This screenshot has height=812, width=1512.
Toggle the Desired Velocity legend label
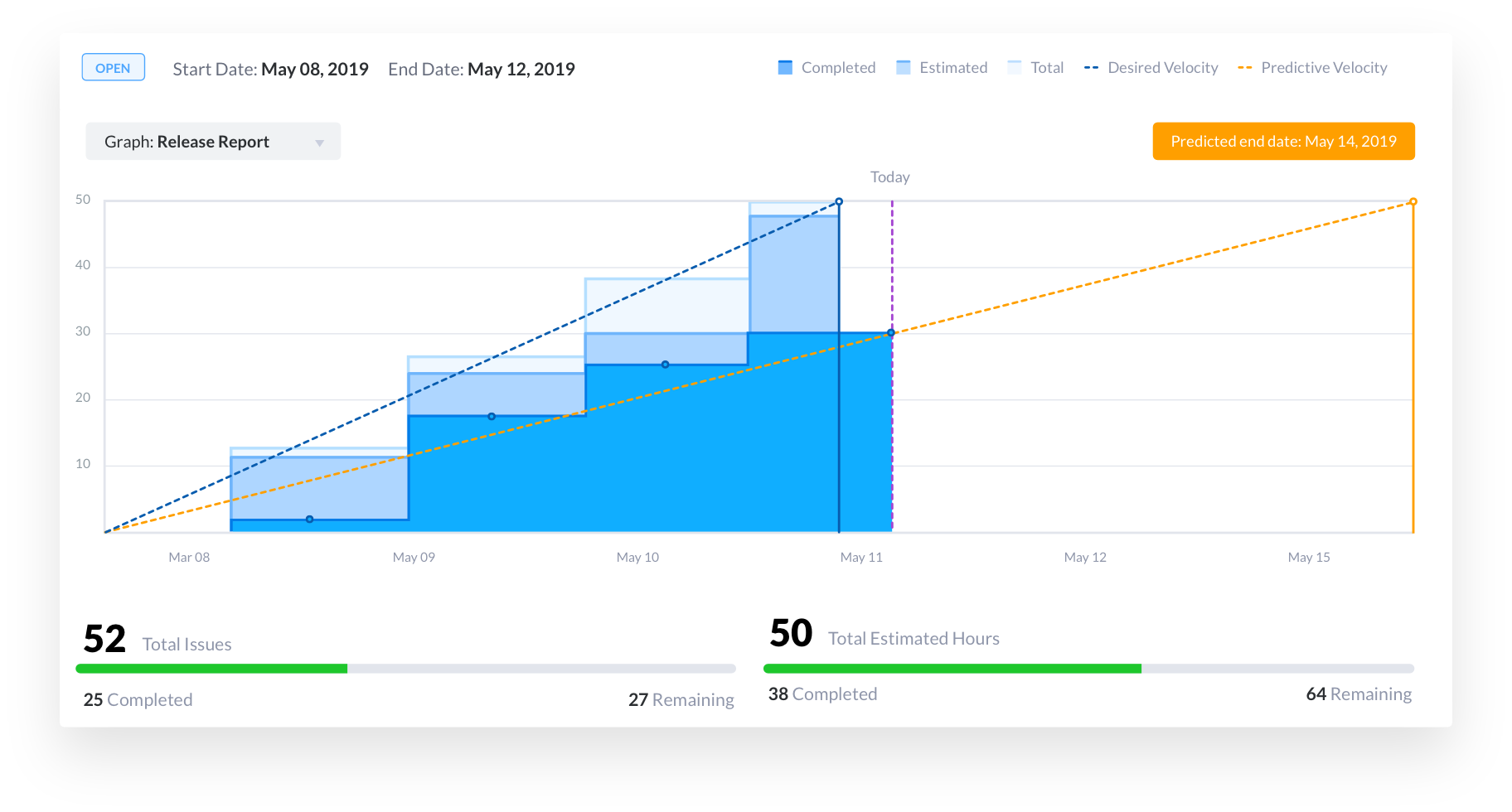point(1162,68)
